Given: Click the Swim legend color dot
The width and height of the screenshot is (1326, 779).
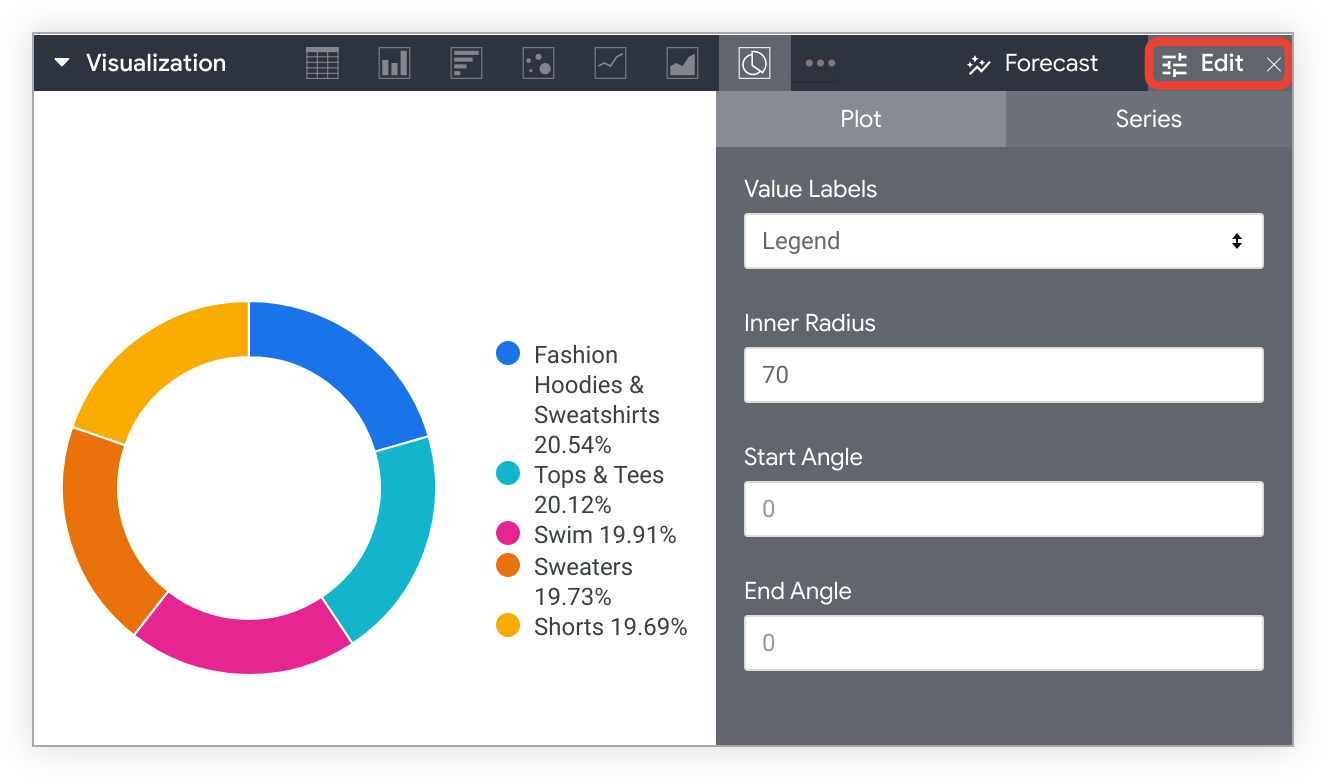Looking at the screenshot, I should [507, 532].
